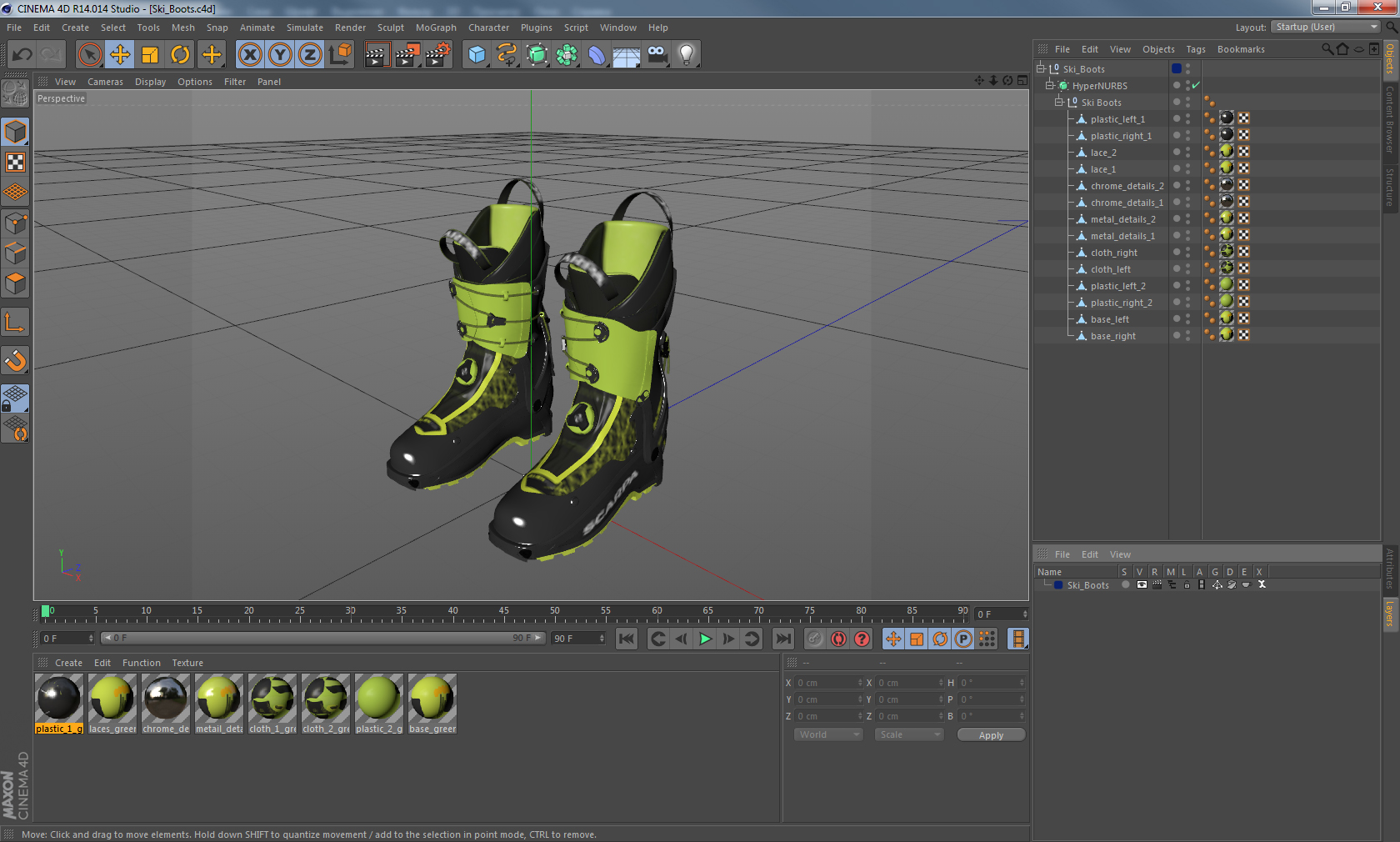
Task: Toggle autokeying button
Action: click(838, 639)
